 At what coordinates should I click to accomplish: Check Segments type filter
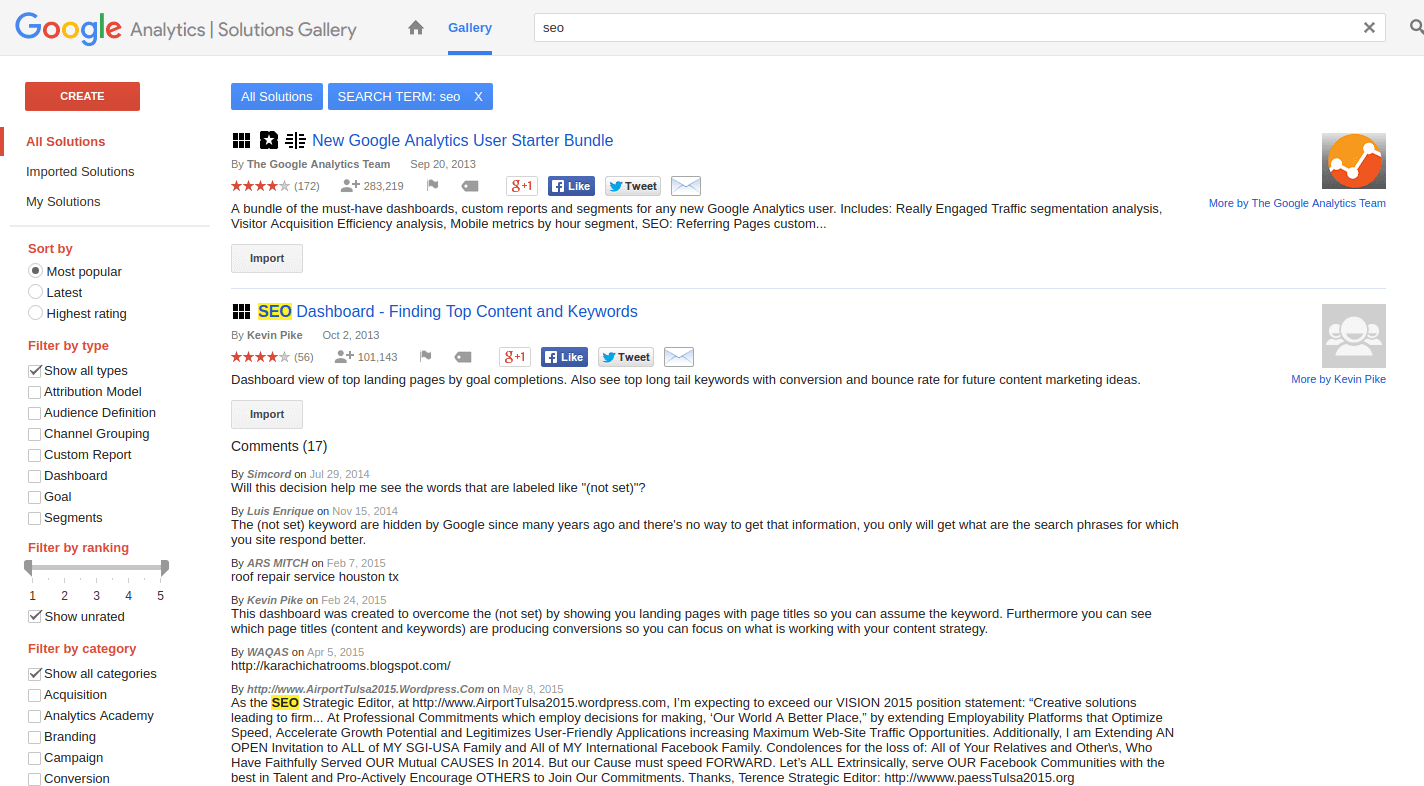click(35, 518)
